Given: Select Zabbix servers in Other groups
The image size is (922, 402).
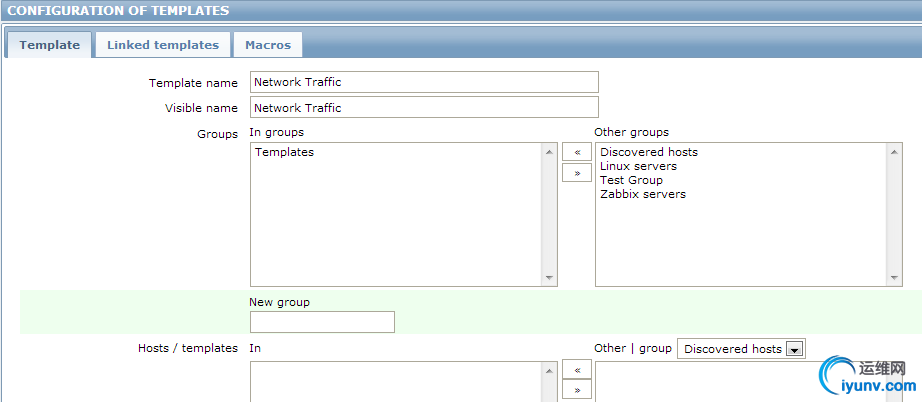Looking at the screenshot, I should tap(643, 194).
